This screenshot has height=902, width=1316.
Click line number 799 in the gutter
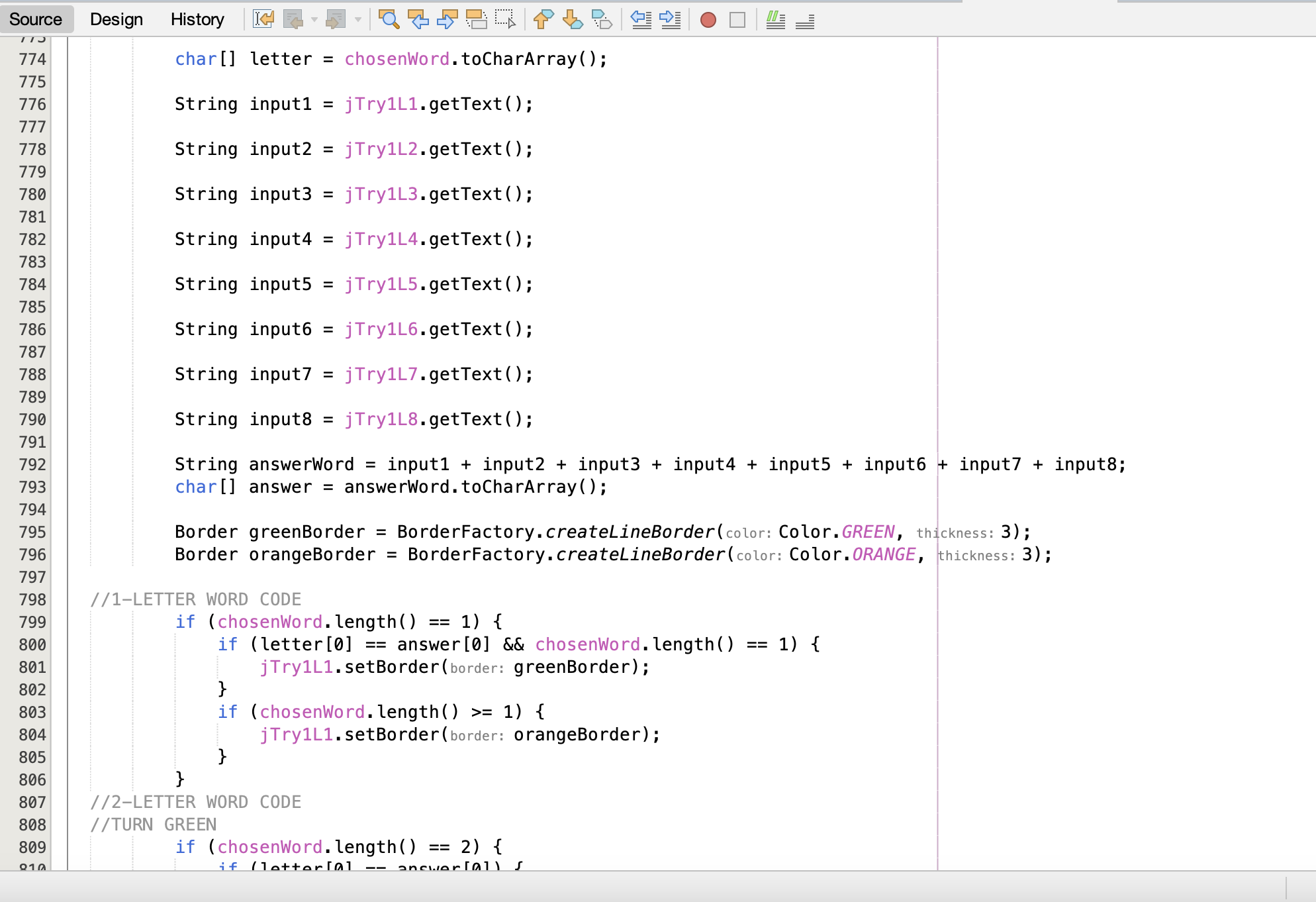[x=32, y=623]
